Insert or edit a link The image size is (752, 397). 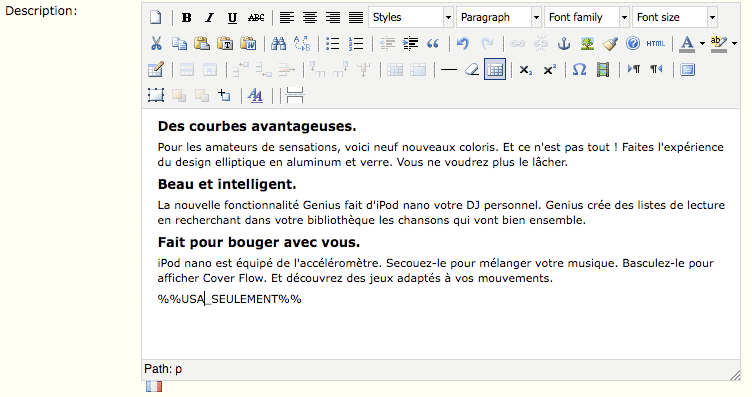pos(517,44)
